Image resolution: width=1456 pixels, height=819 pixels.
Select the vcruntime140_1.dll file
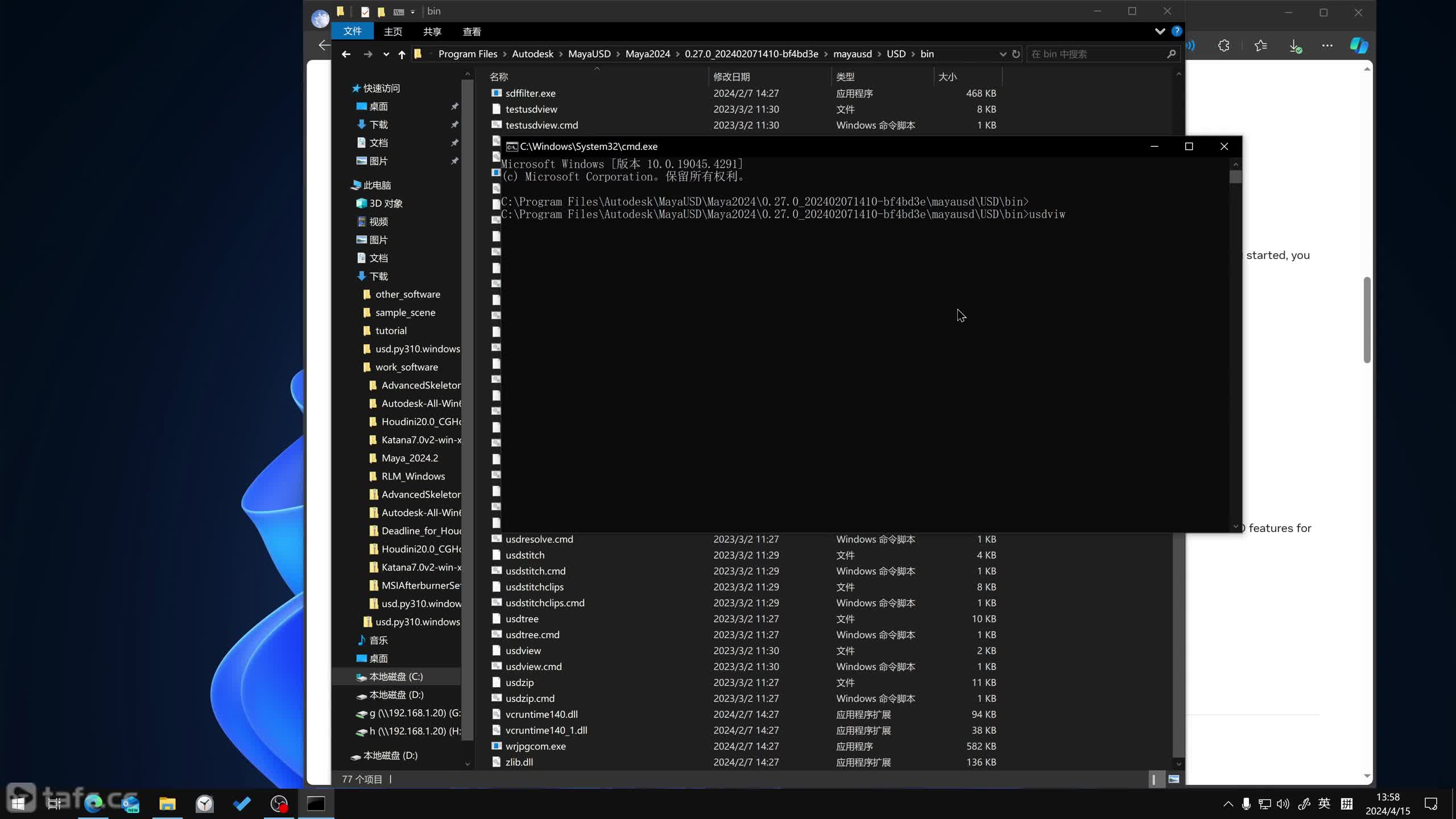(546, 730)
